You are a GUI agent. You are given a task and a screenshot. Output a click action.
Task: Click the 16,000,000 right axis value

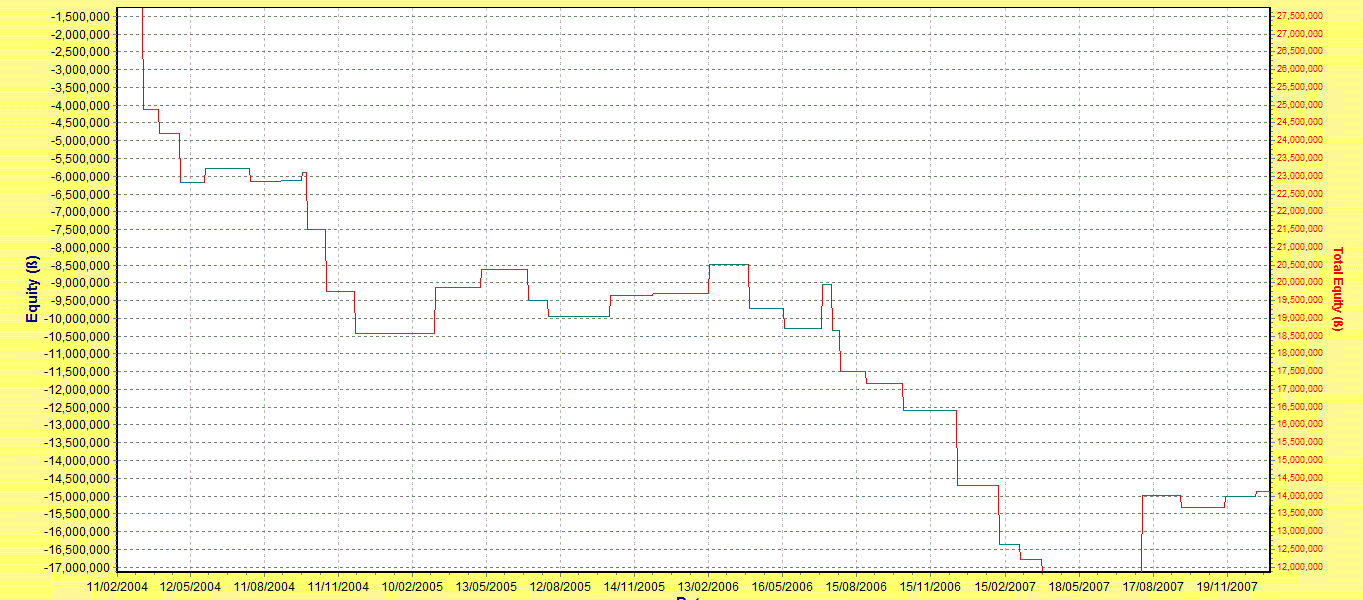coord(1301,424)
